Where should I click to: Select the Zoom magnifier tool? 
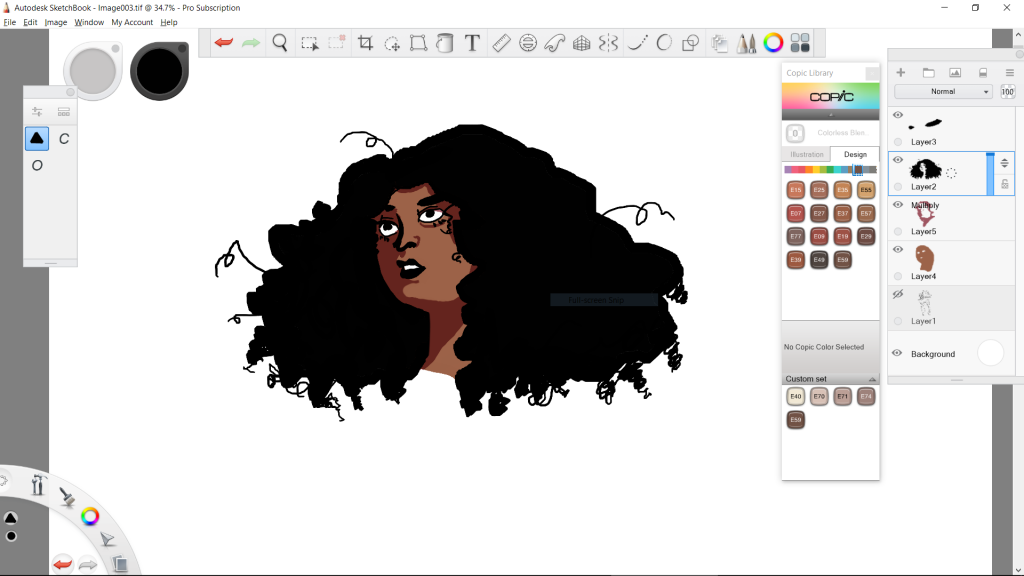coord(280,43)
